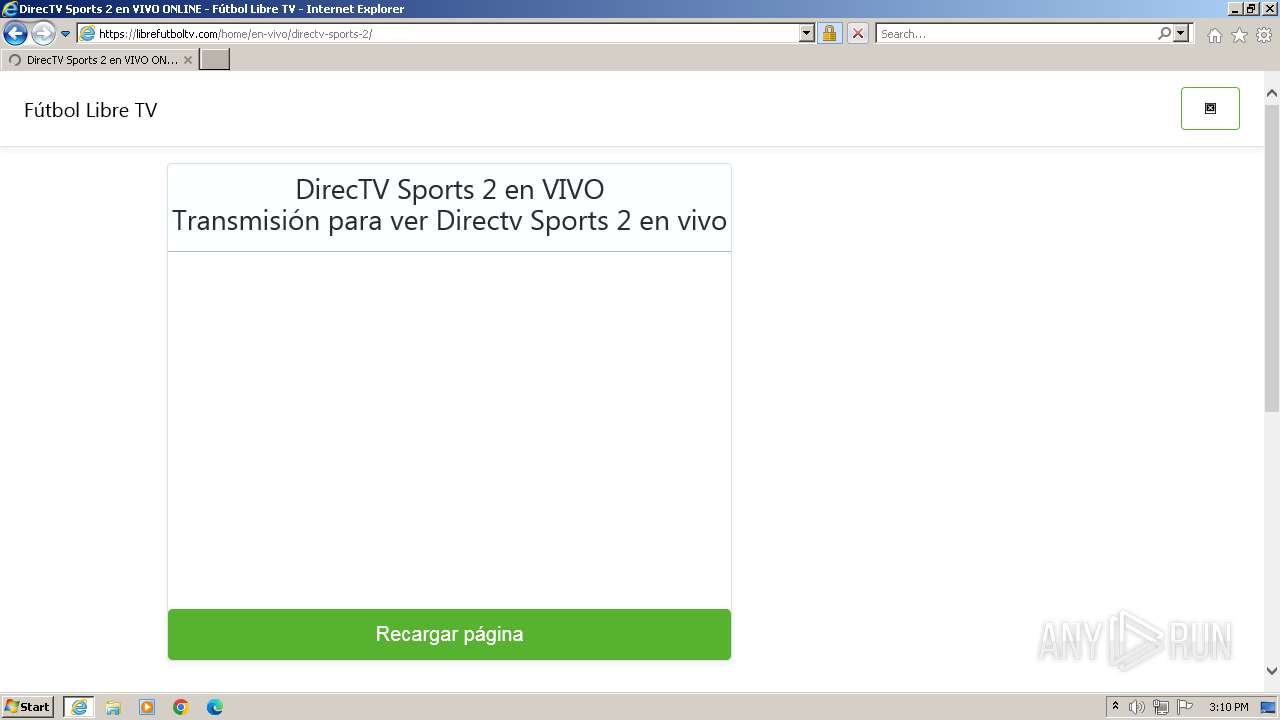Open the Tools gear icon

1264,35
